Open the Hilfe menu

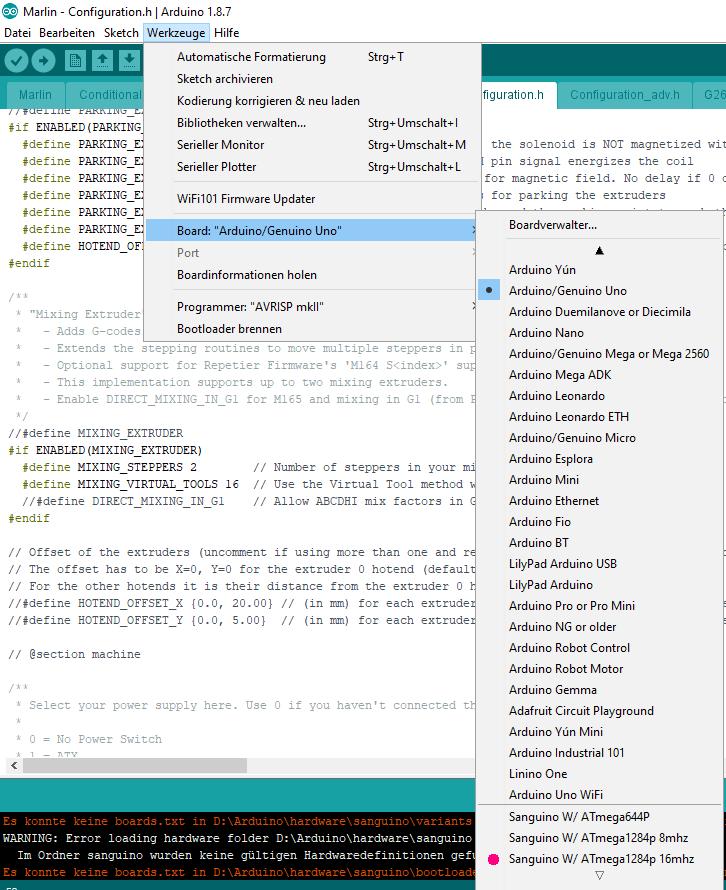(226, 33)
